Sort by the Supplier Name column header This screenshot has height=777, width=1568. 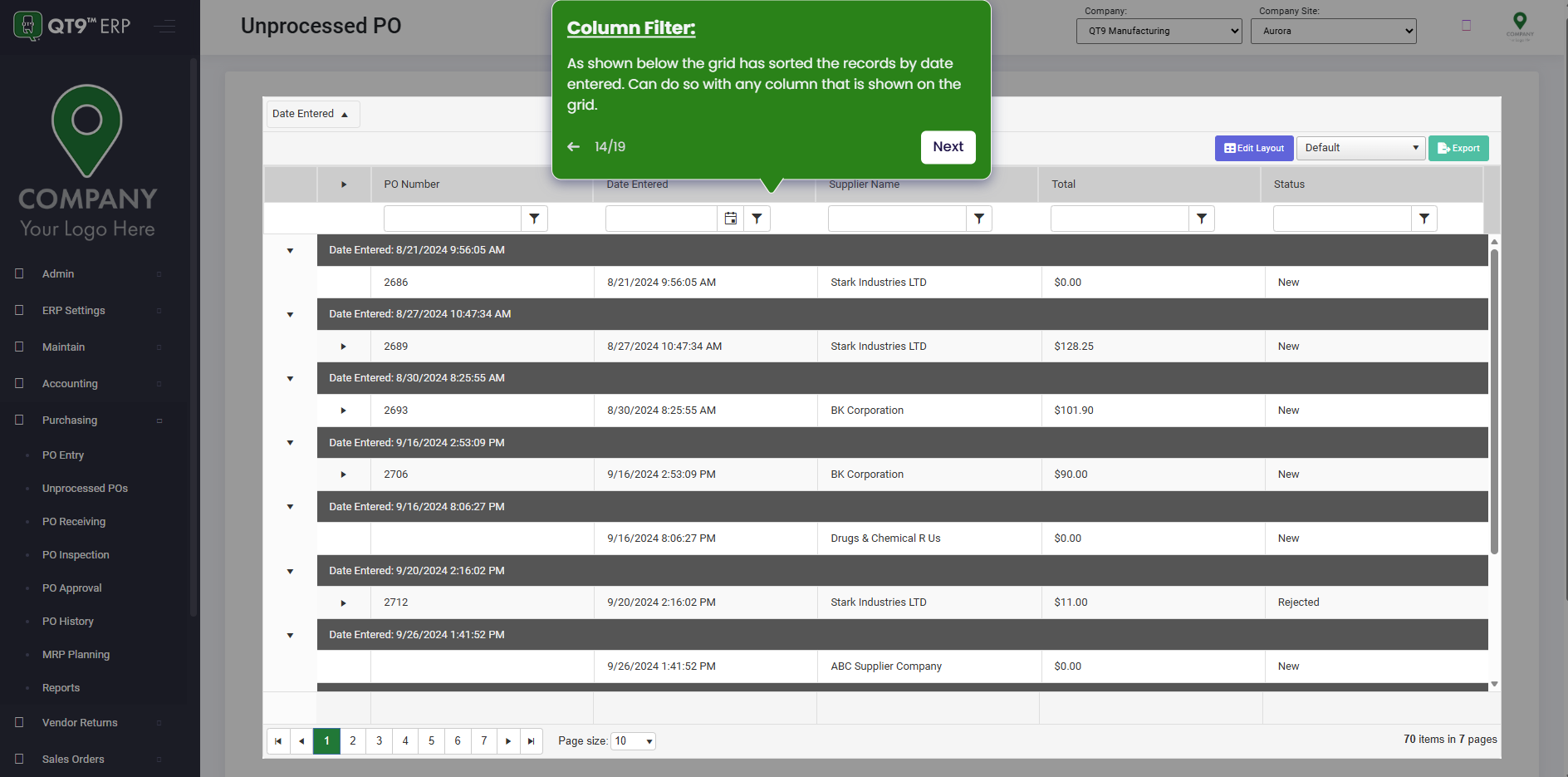pyautogui.click(x=864, y=184)
